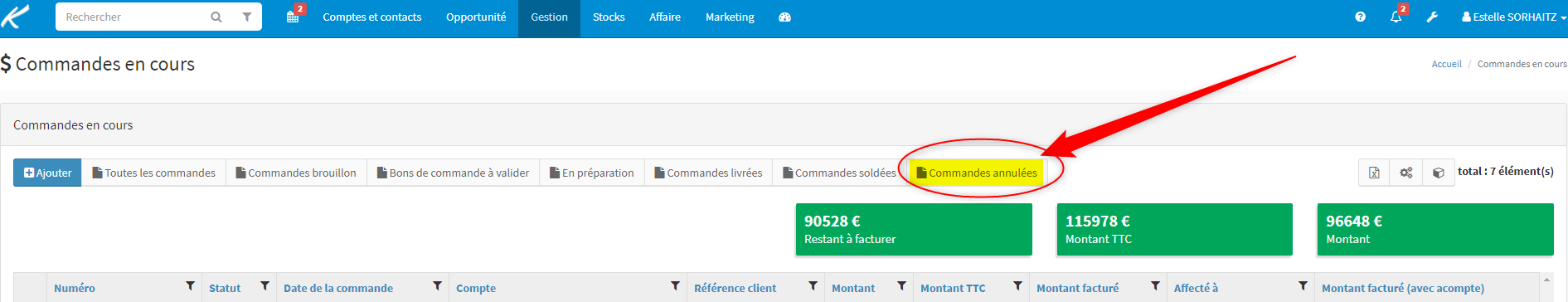Viewport: 1568px width, 302px height.
Task: Click the Montant TTC green card
Action: pyautogui.click(x=1174, y=230)
